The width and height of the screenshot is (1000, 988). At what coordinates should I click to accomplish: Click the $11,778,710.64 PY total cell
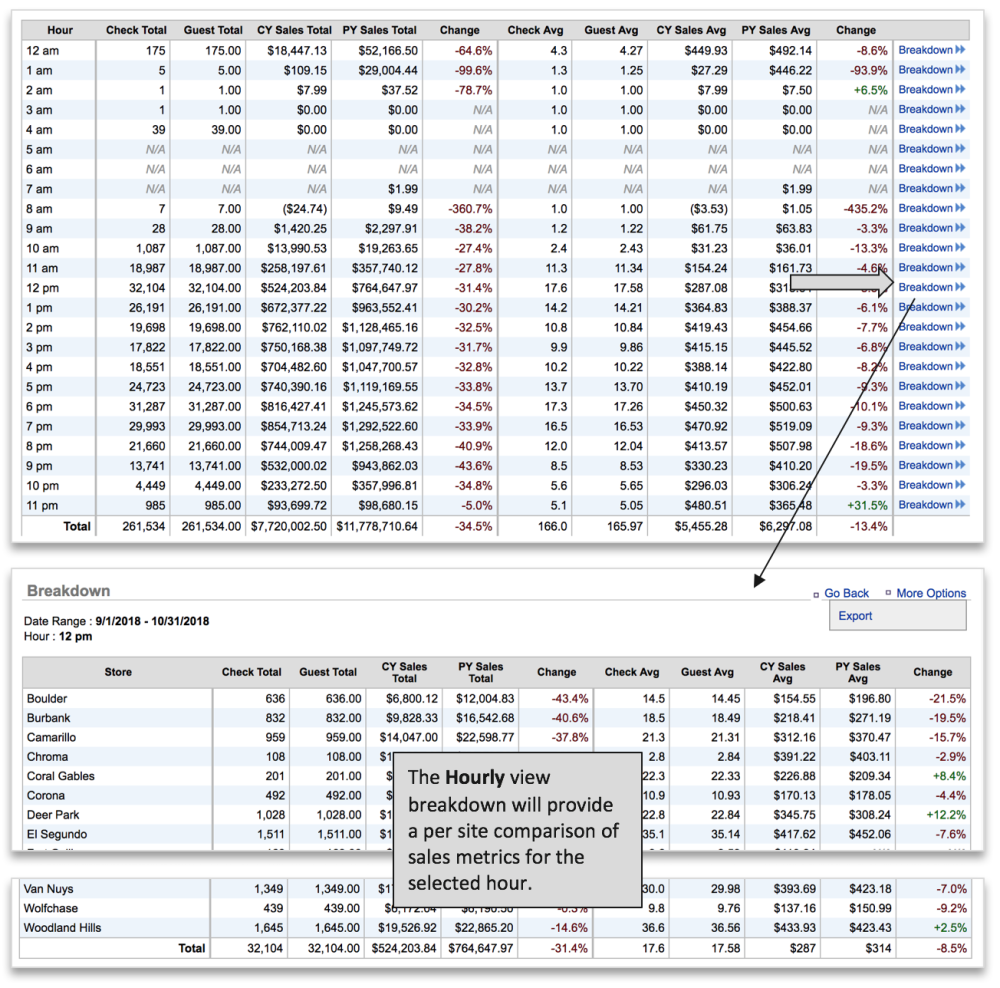point(377,526)
